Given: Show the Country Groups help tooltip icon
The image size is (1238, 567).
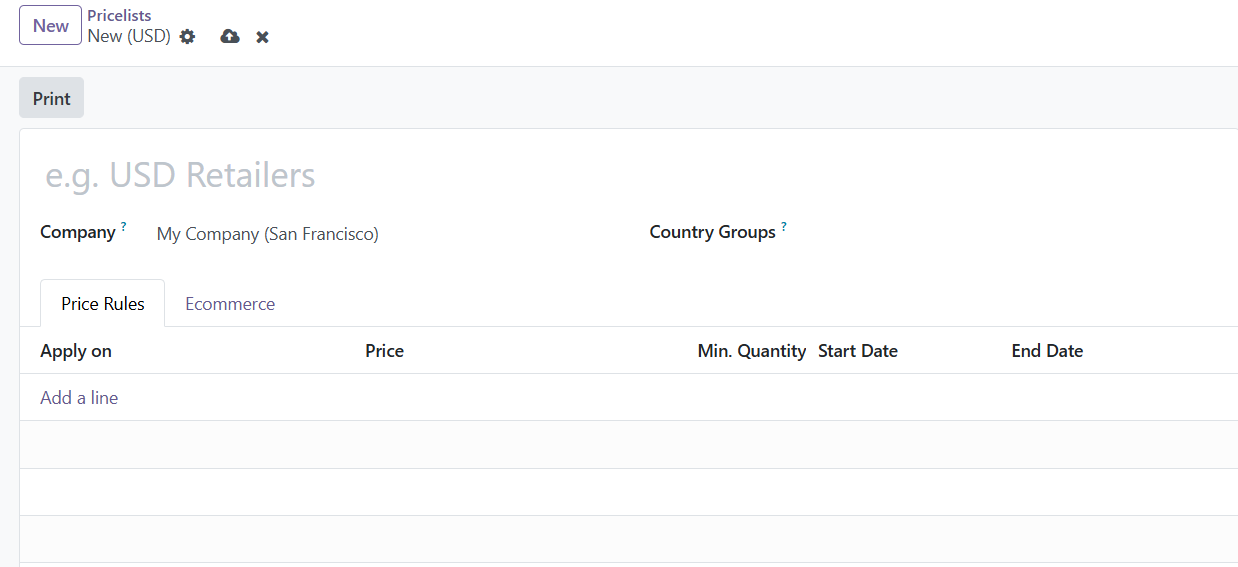Looking at the screenshot, I should pos(784,227).
